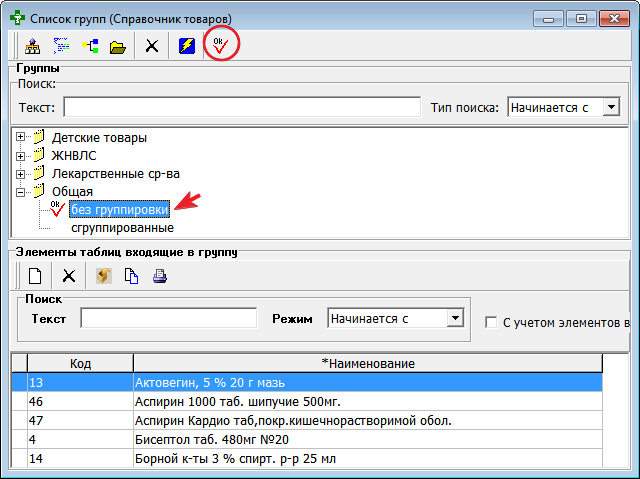
Task: Click the Ok checkmark toolbar icon
Action: click(x=219, y=45)
